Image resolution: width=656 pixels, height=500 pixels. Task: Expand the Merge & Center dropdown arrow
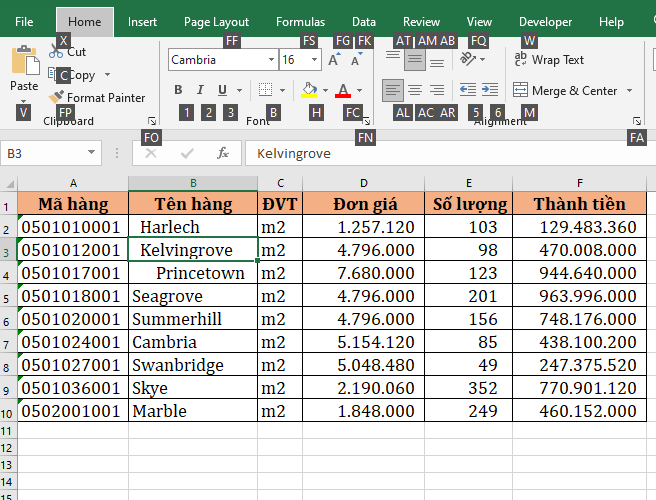coord(630,91)
